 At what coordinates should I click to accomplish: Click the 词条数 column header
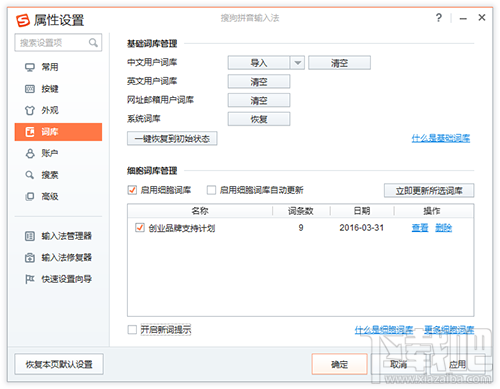tap(301, 211)
